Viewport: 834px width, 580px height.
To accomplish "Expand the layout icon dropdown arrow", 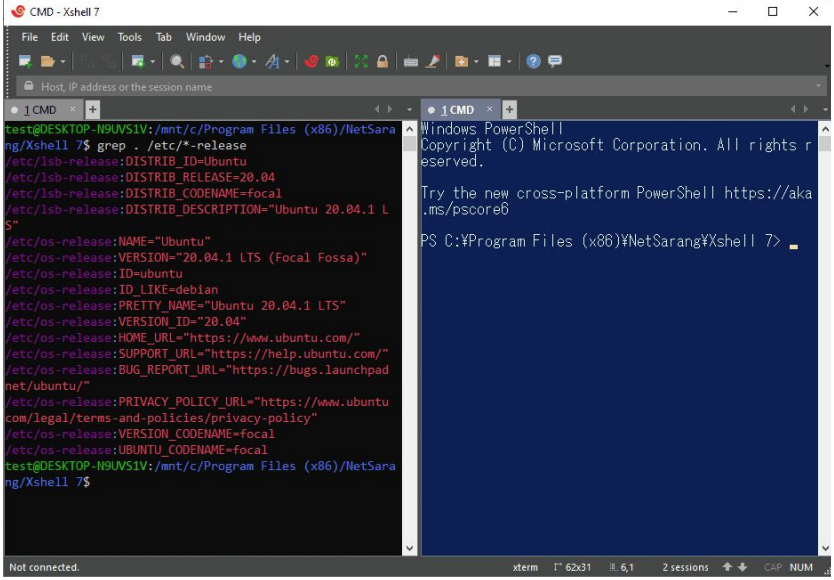I will [509, 62].
